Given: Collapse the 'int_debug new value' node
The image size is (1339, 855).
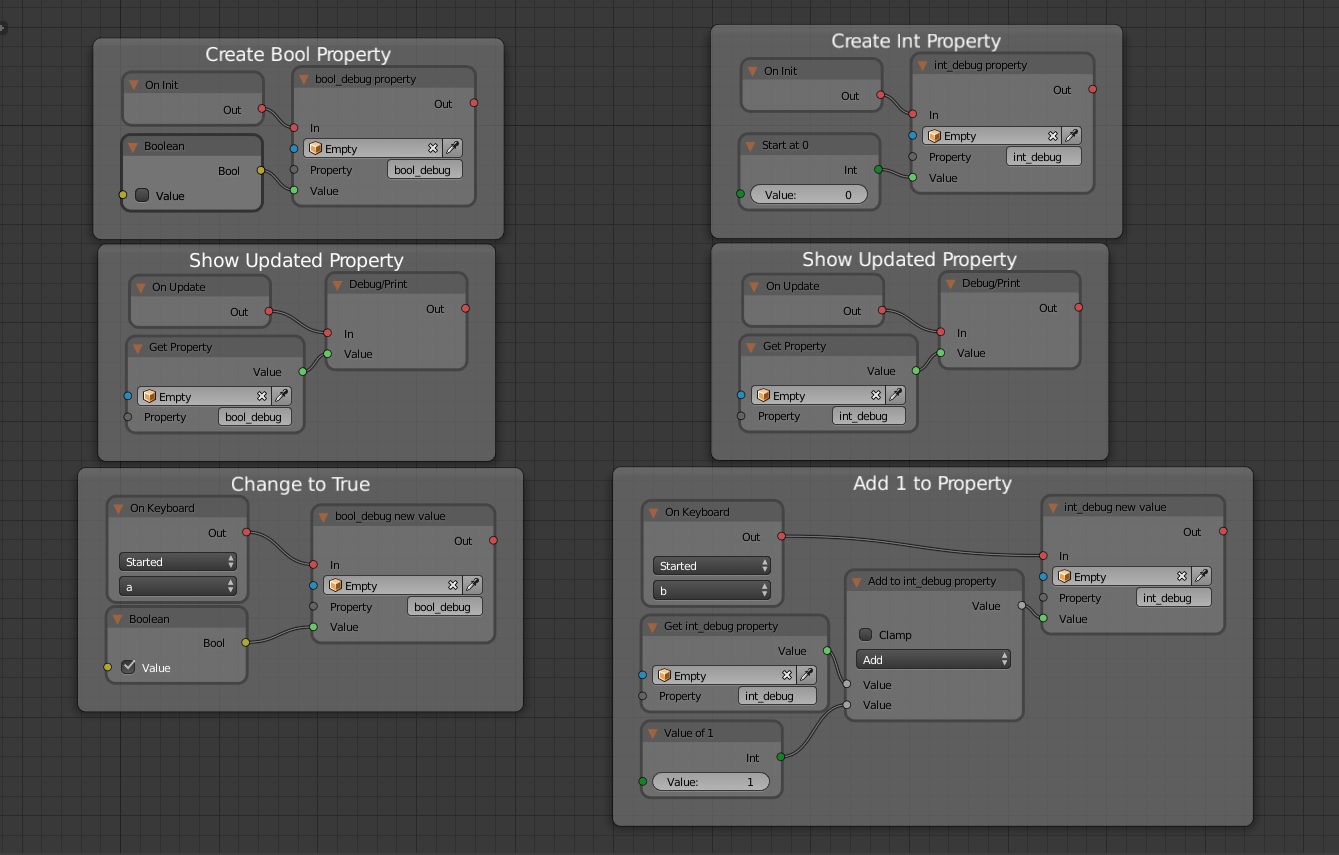Looking at the screenshot, I should click(1053, 507).
